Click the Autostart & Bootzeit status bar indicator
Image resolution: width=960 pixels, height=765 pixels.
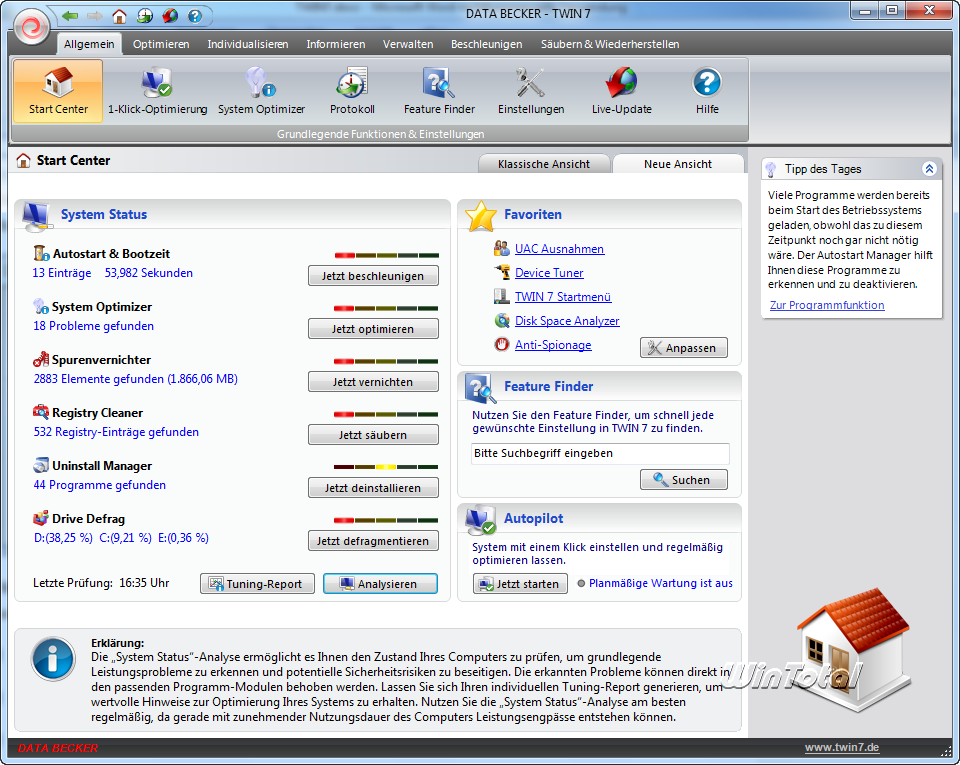pyautogui.click(x=386, y=255)
